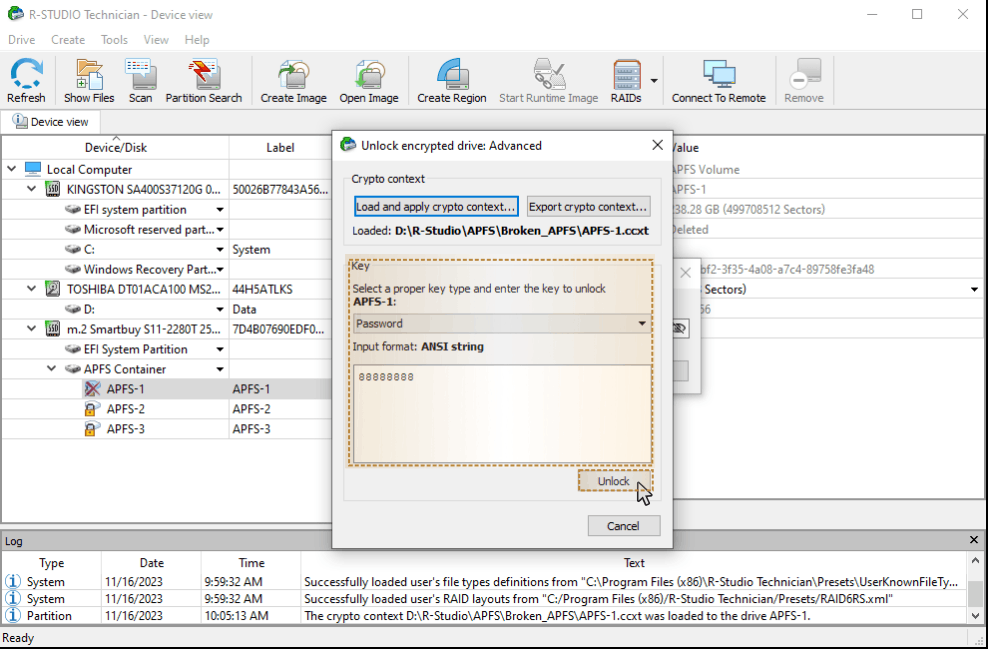Screen dimensions: 988x649
Task: Open the View menu
Action: [x=156, y=39]
